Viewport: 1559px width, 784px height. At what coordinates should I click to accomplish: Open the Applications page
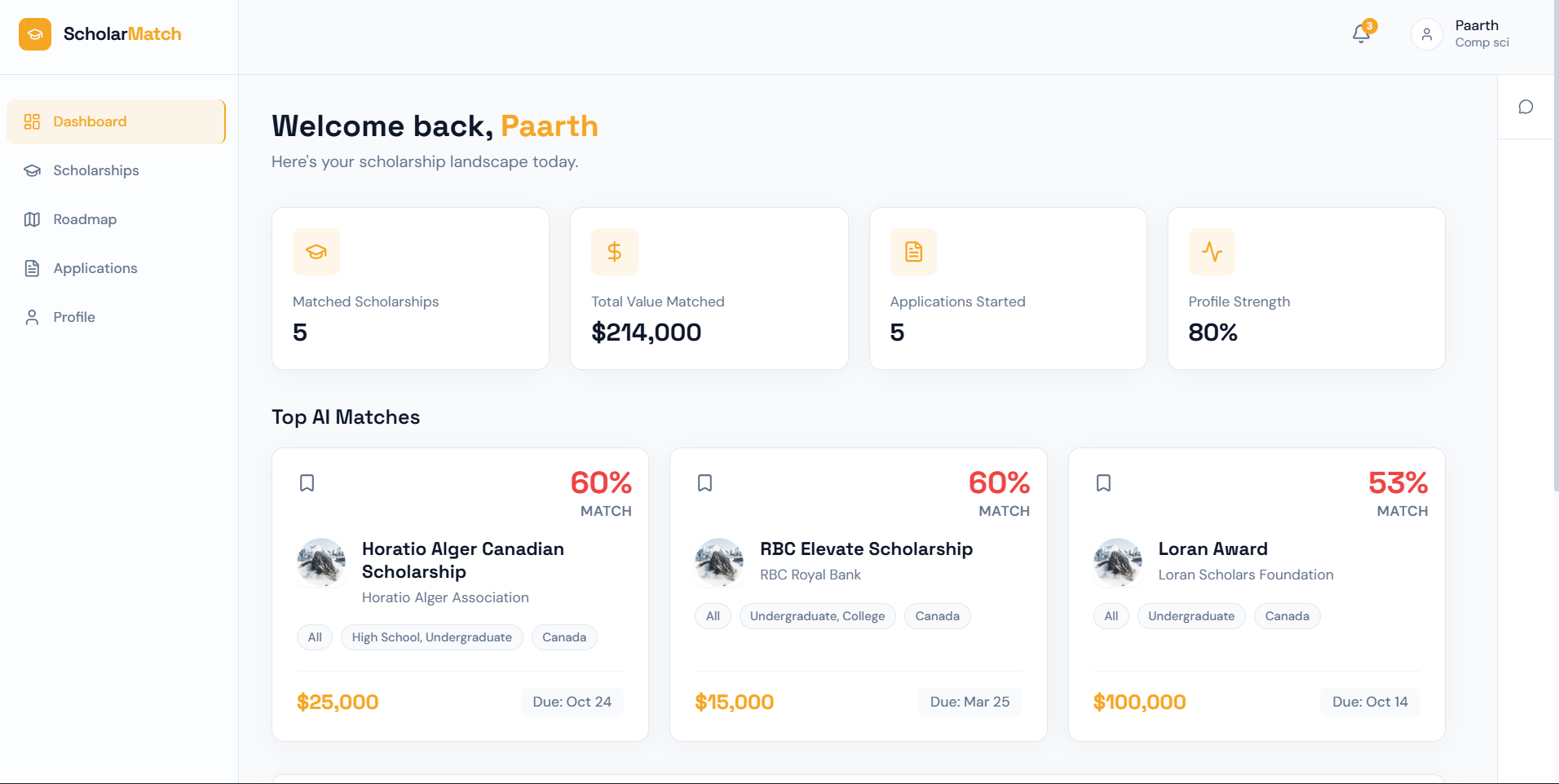point(95,268)
